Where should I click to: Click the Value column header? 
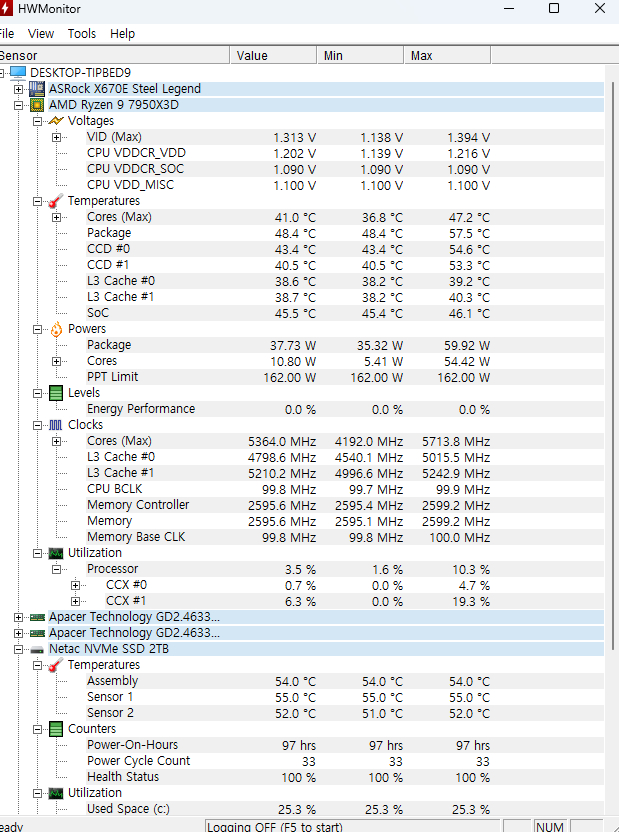(273, 55)
